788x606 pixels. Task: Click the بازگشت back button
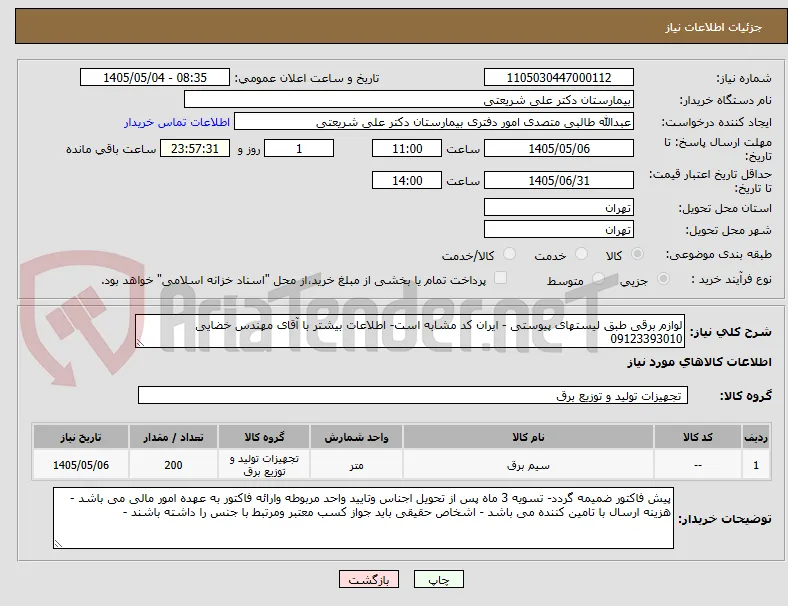pos(369,579)
